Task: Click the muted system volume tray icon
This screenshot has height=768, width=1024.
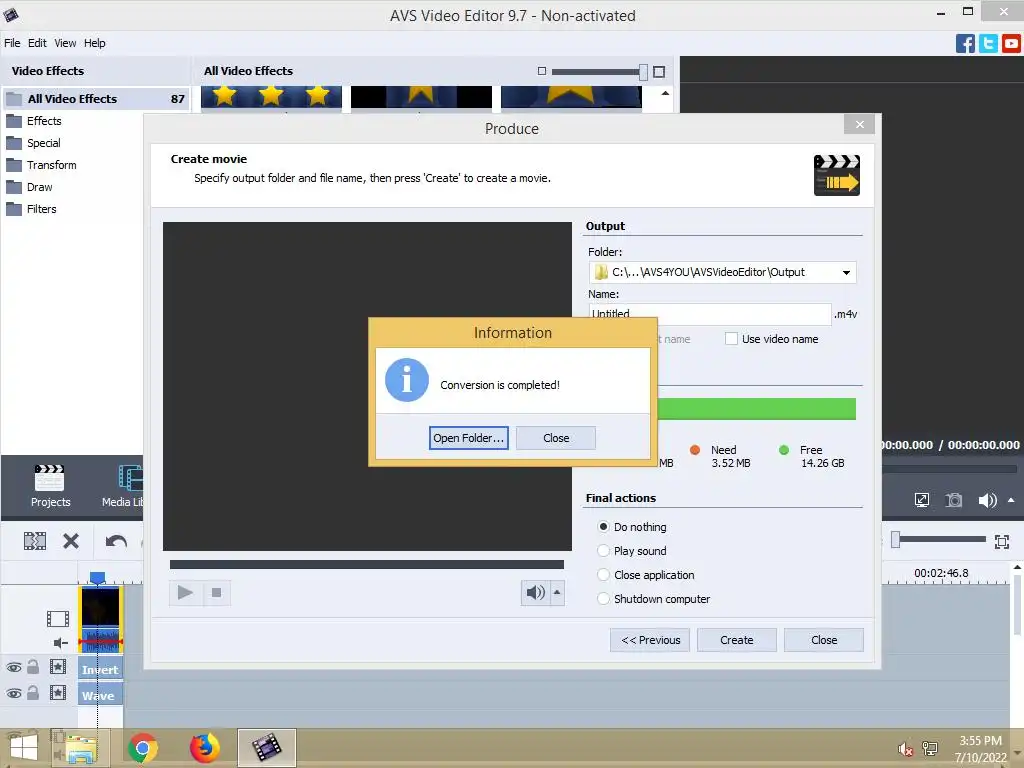Action: click(904, 749)
